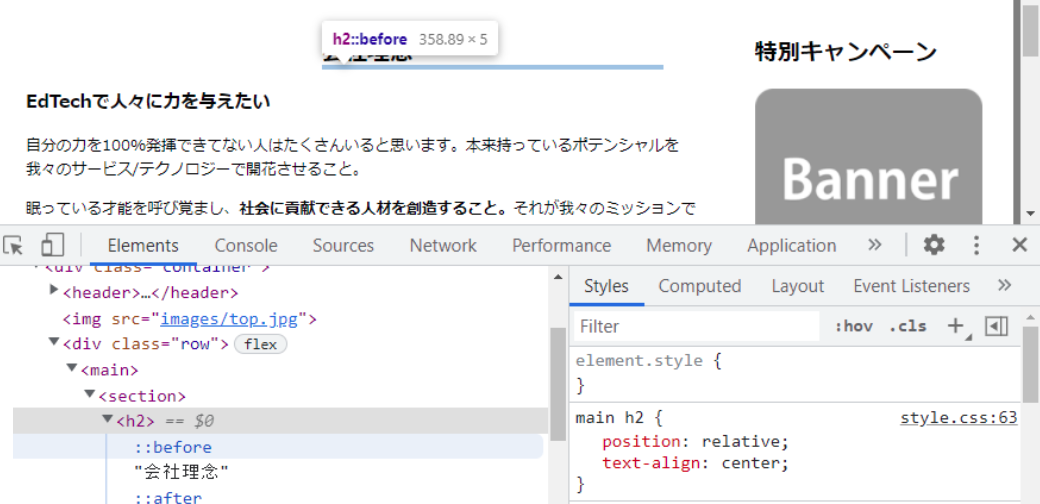Open the Sources tab

[x=344, y=245]
